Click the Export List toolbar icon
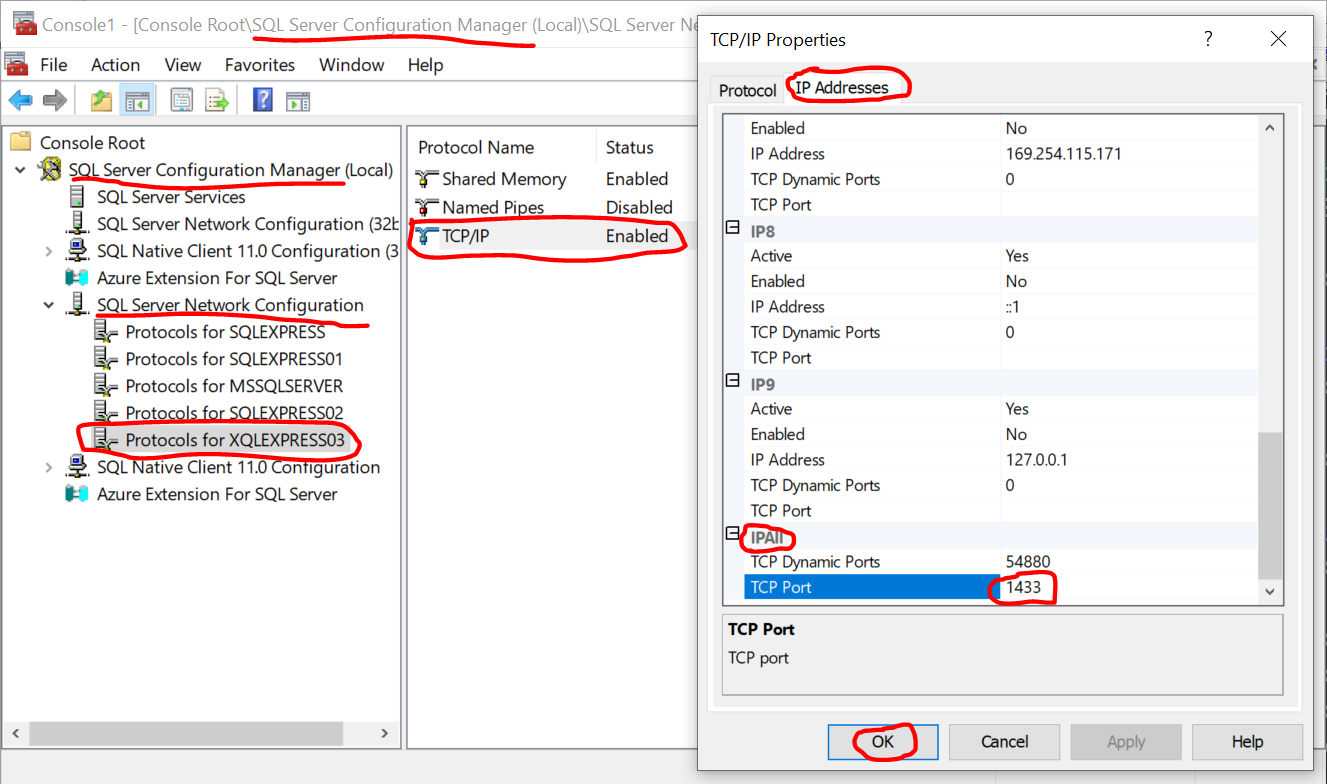The width and height of the screenshot is (1327, 784). (216, 100)
